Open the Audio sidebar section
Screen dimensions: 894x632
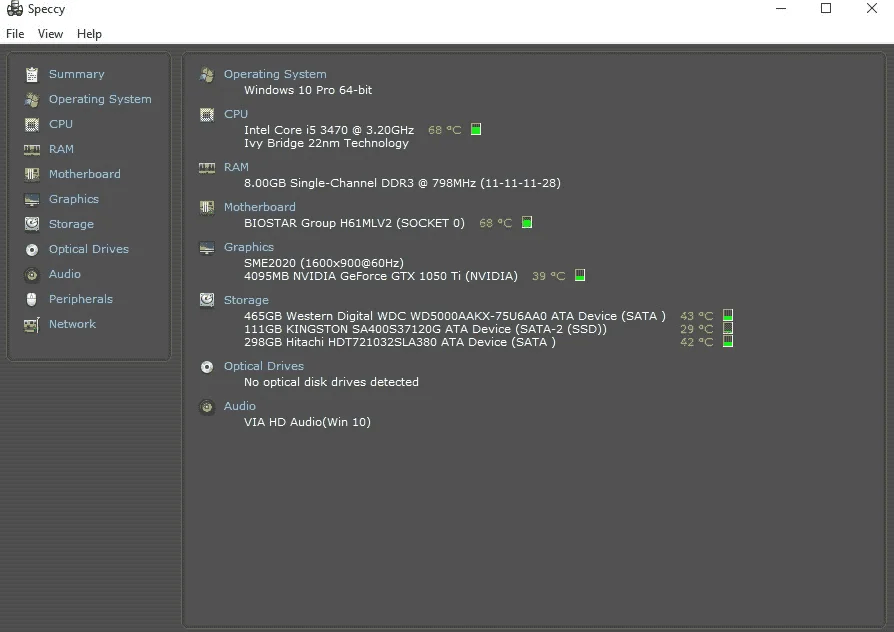click(64, 274)
